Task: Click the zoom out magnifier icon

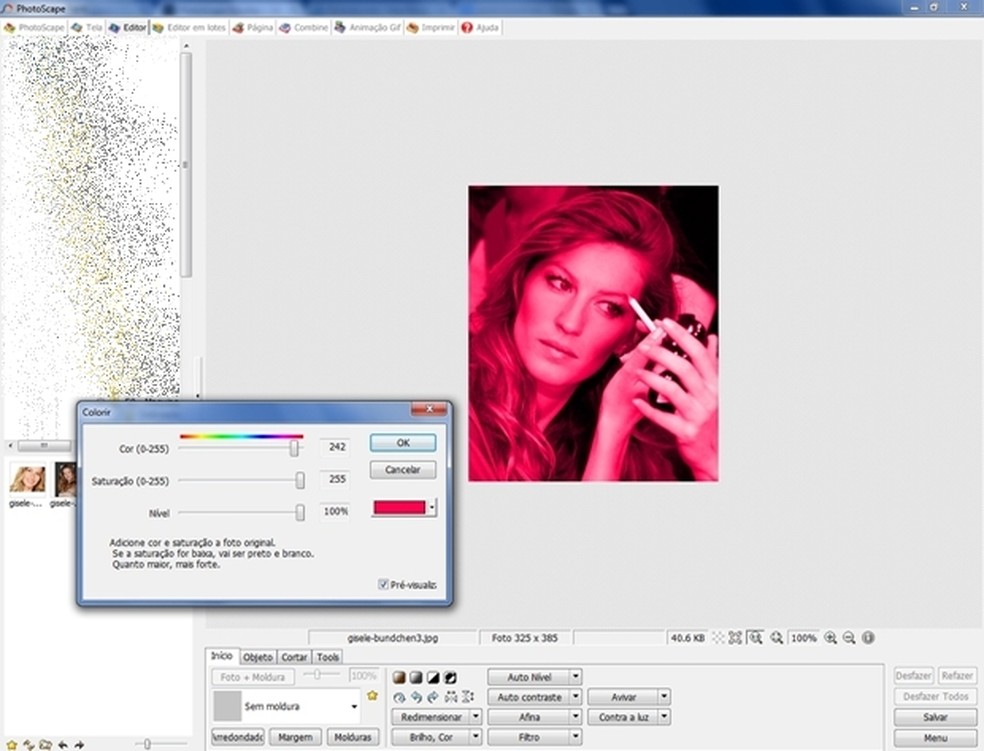Action: click(849, 637)
